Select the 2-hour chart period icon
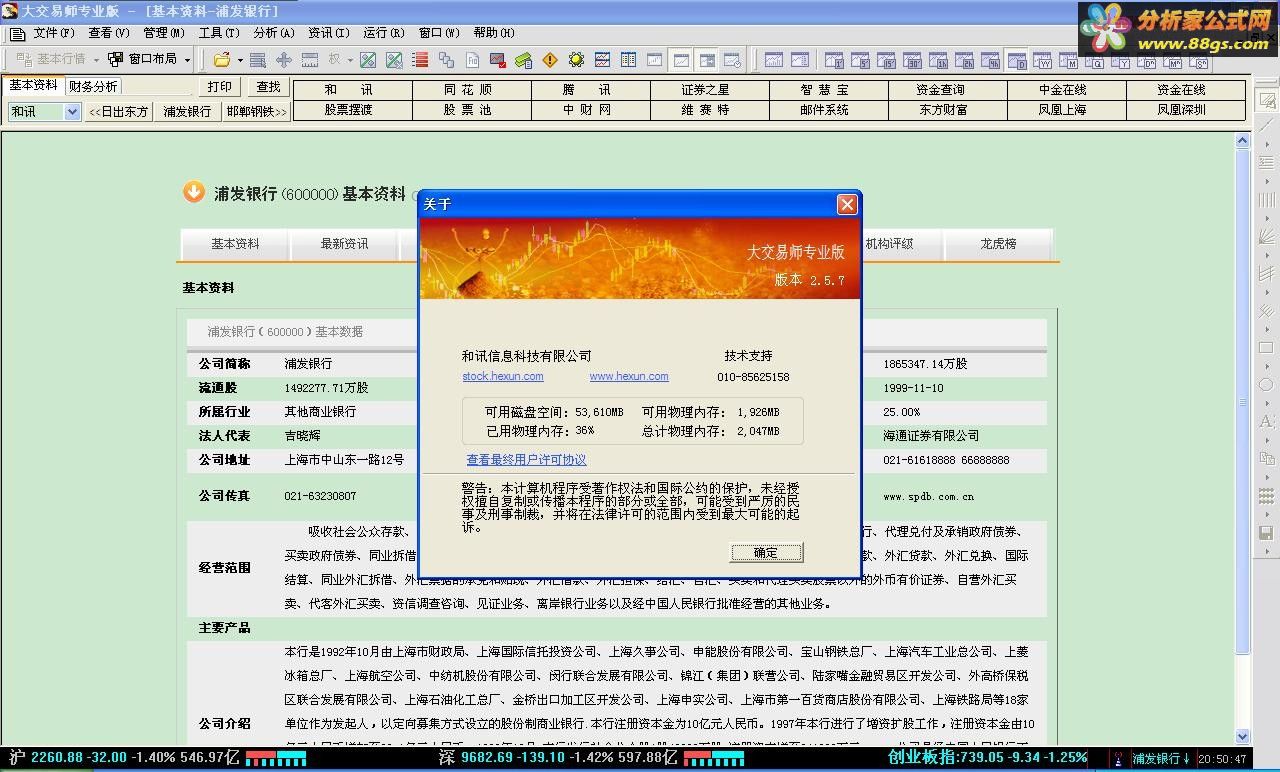1280x772 pixels. [964, 60]
